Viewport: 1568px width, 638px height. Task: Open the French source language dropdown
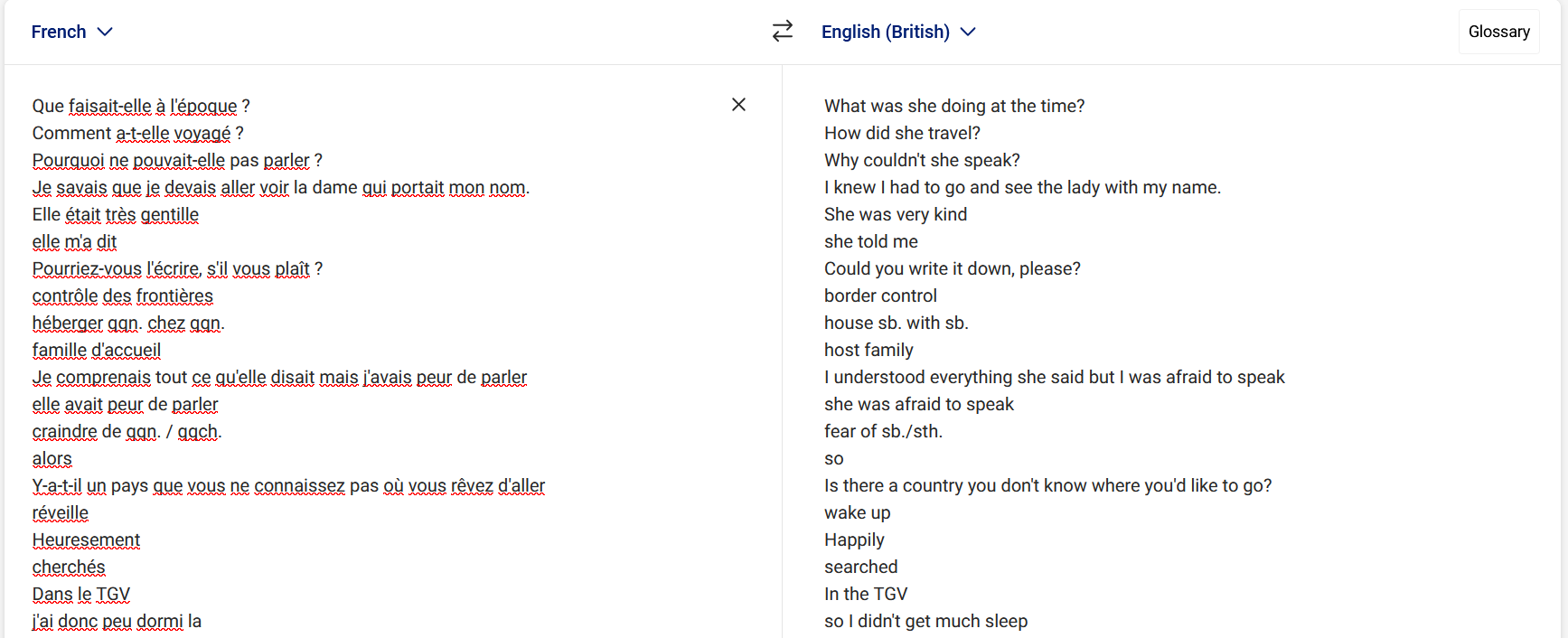[71, 32]
